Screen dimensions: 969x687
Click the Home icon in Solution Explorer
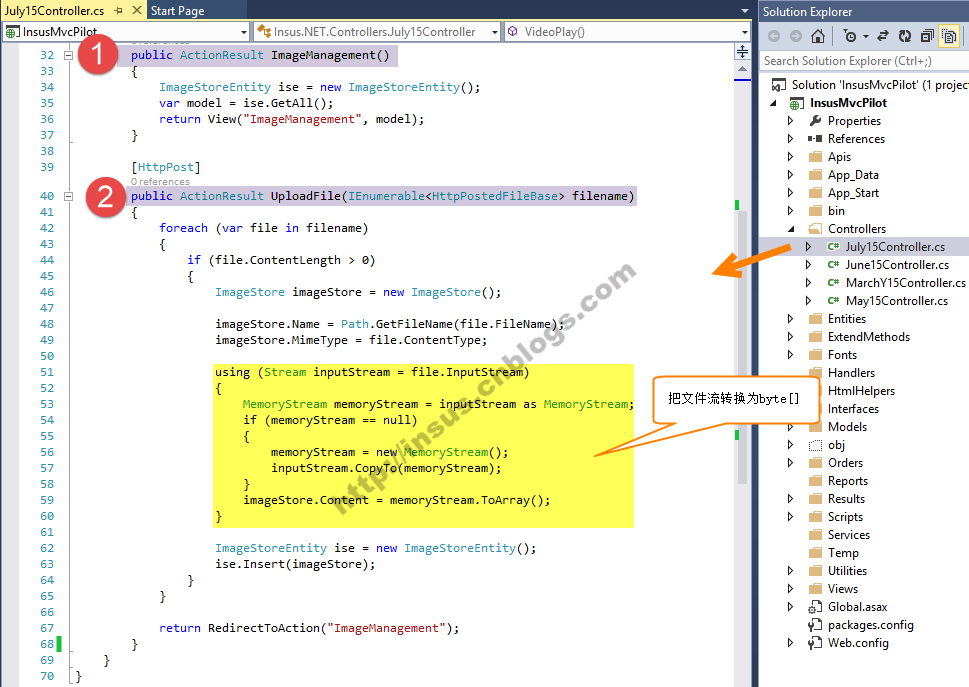(x=818, y=36)
